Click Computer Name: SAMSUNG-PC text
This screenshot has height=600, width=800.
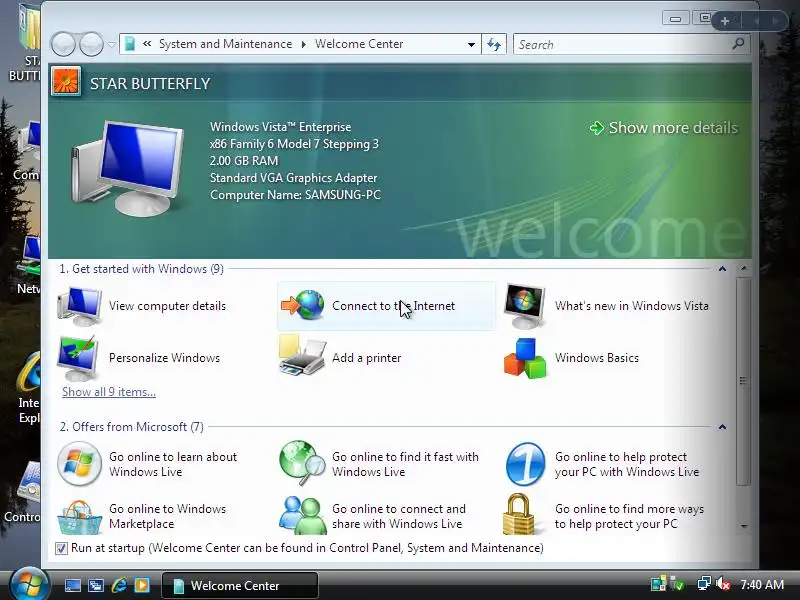(295, 195)
